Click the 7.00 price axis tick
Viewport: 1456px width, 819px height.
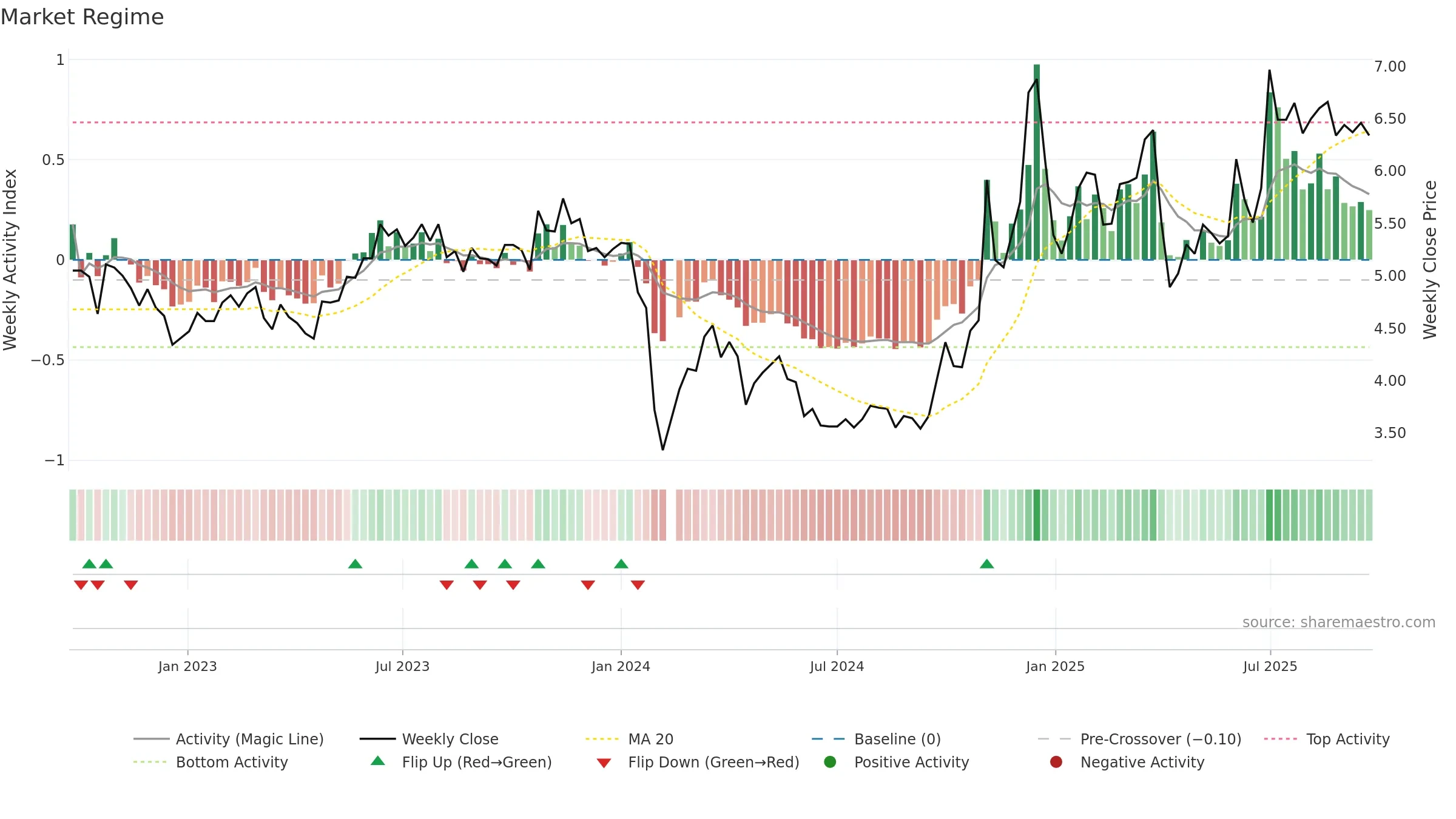(x=1390, y=66)
